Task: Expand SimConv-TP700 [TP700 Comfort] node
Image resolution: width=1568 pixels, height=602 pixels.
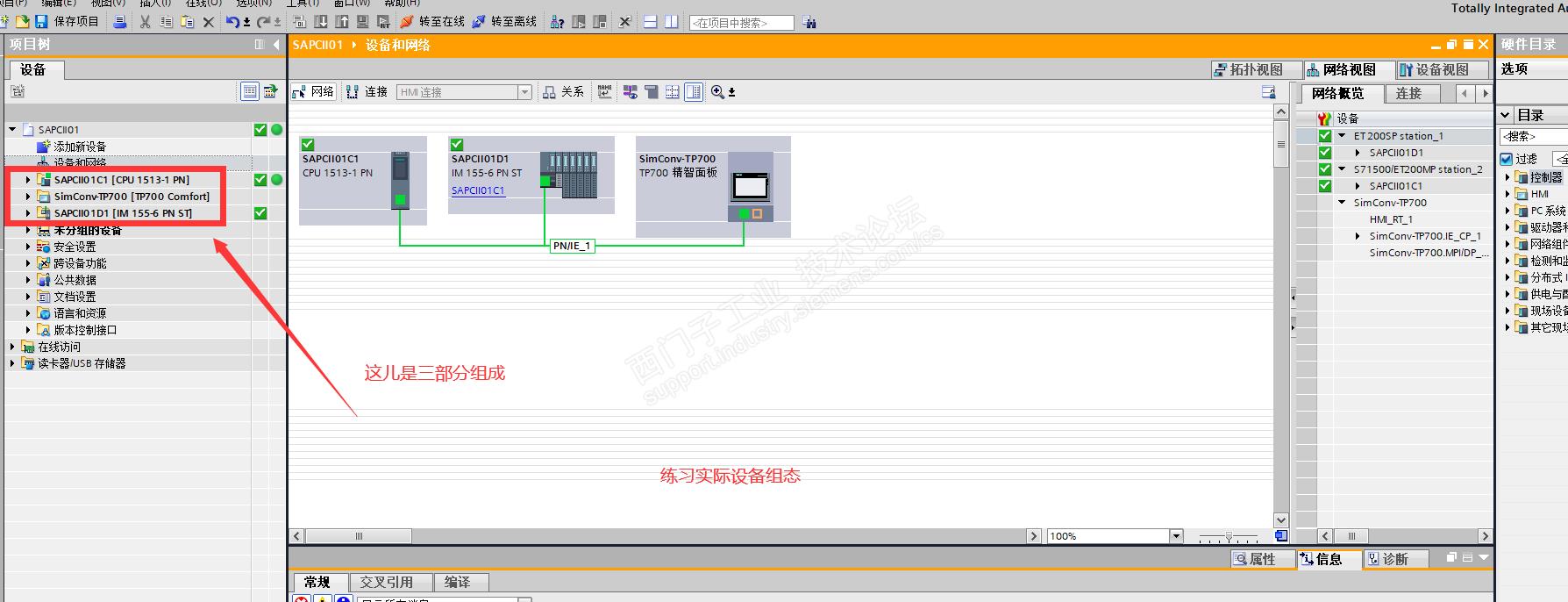Action: tap(28, 197)
